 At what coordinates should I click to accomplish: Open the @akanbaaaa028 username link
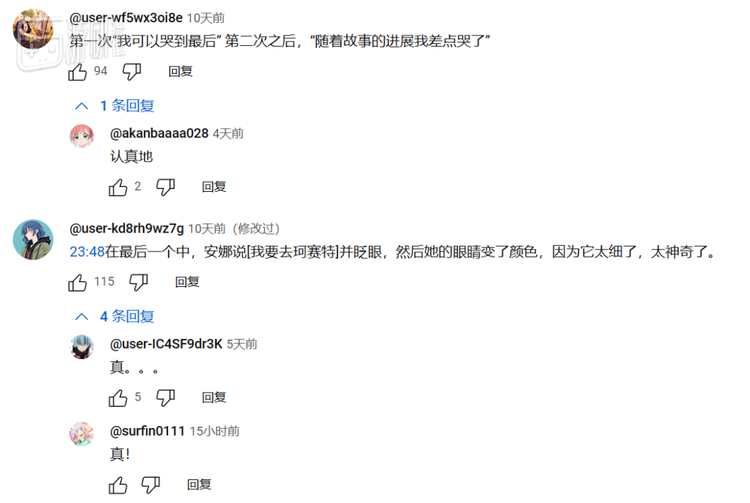point(159,133)
